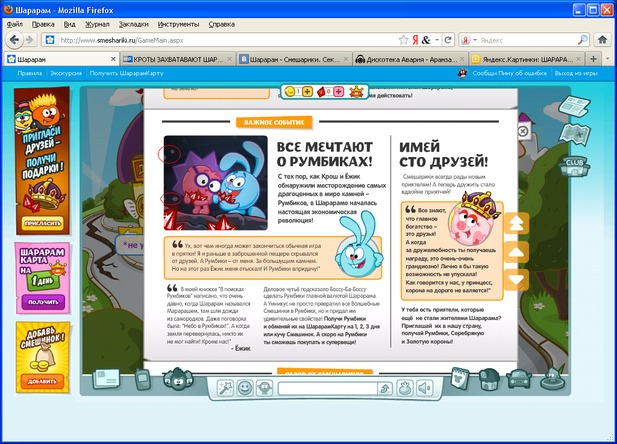Click the ПРИГЛАСИТЬ banner button
The width and height of the screenshot is (617, 444).
pyautogui.click(x=42, y=223)
